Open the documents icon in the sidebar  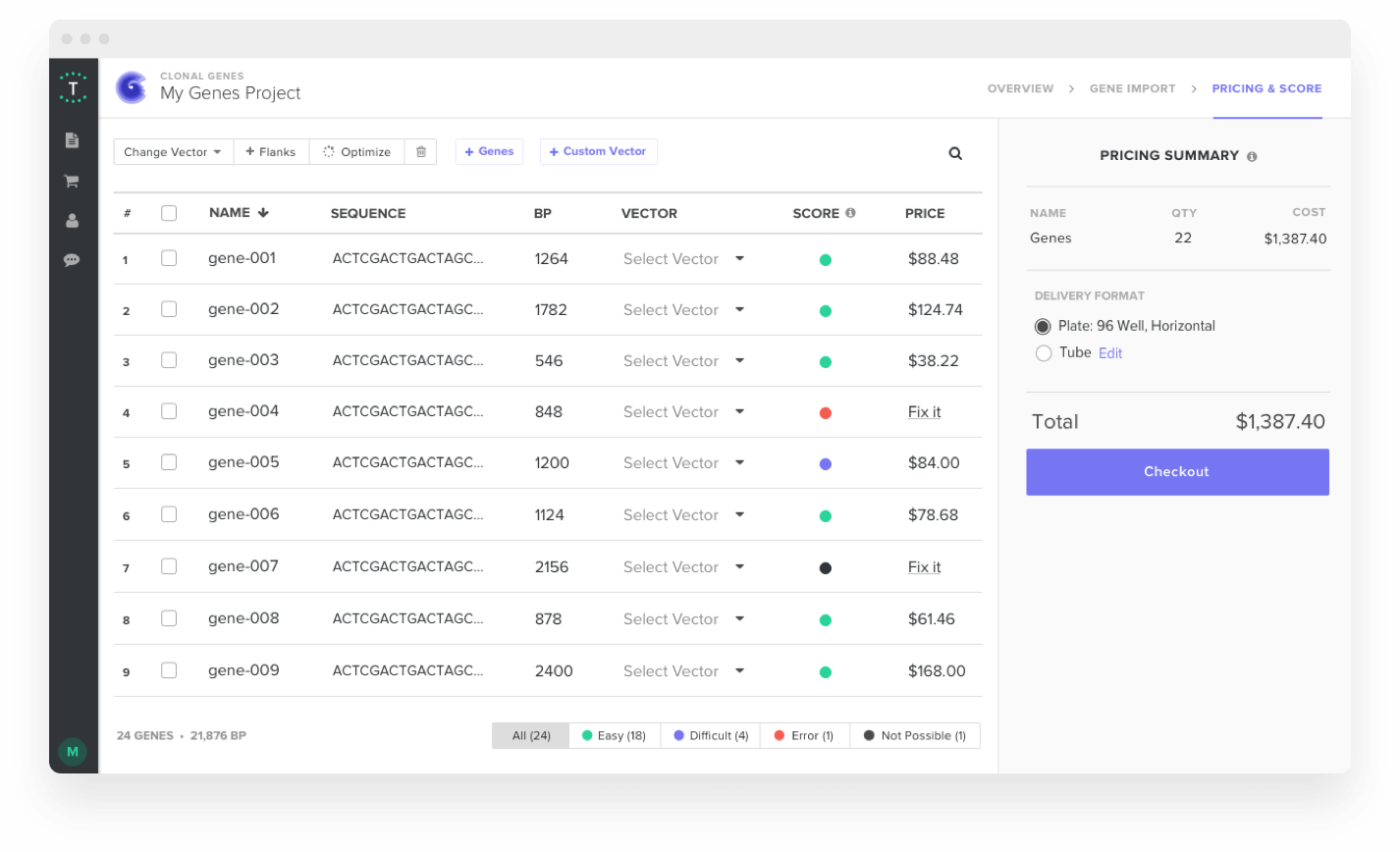72,140
